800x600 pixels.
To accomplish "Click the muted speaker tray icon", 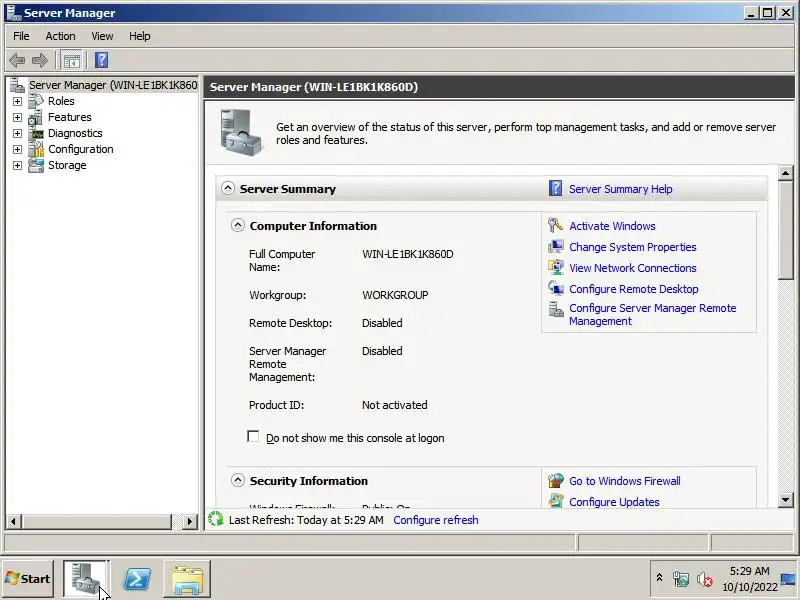I will (705, 580).
